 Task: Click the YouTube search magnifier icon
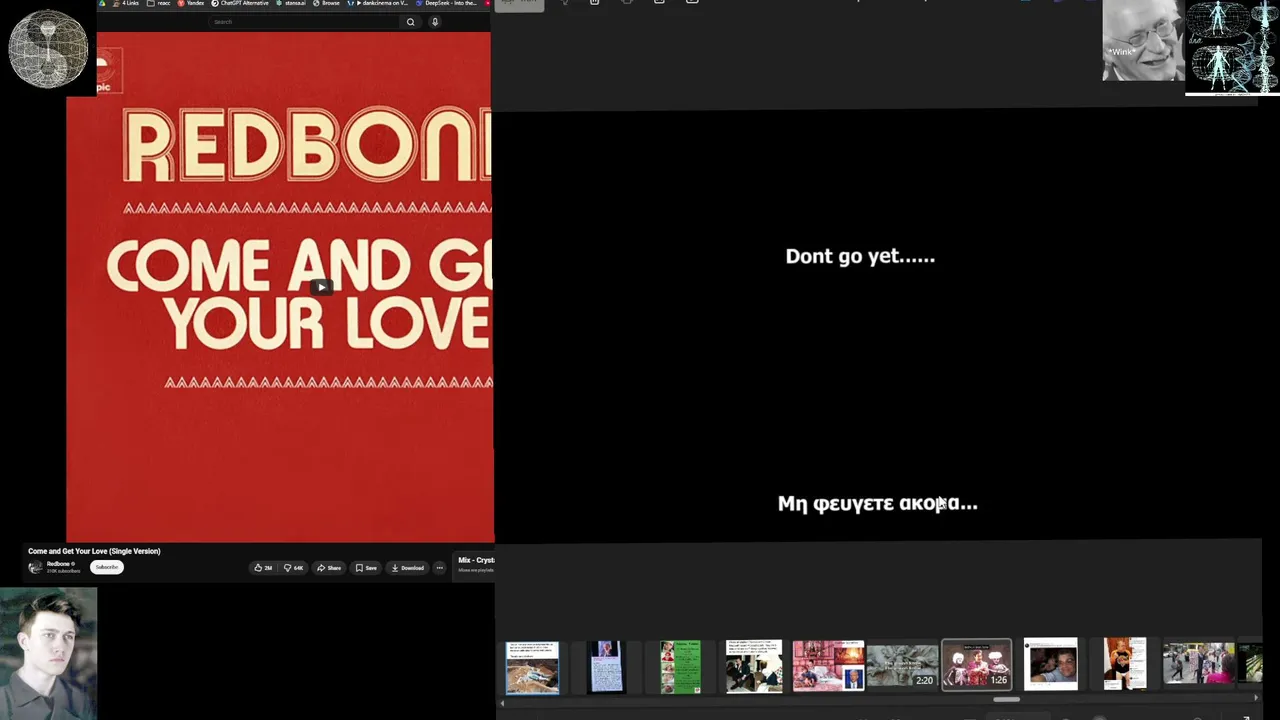pos(410,22)
